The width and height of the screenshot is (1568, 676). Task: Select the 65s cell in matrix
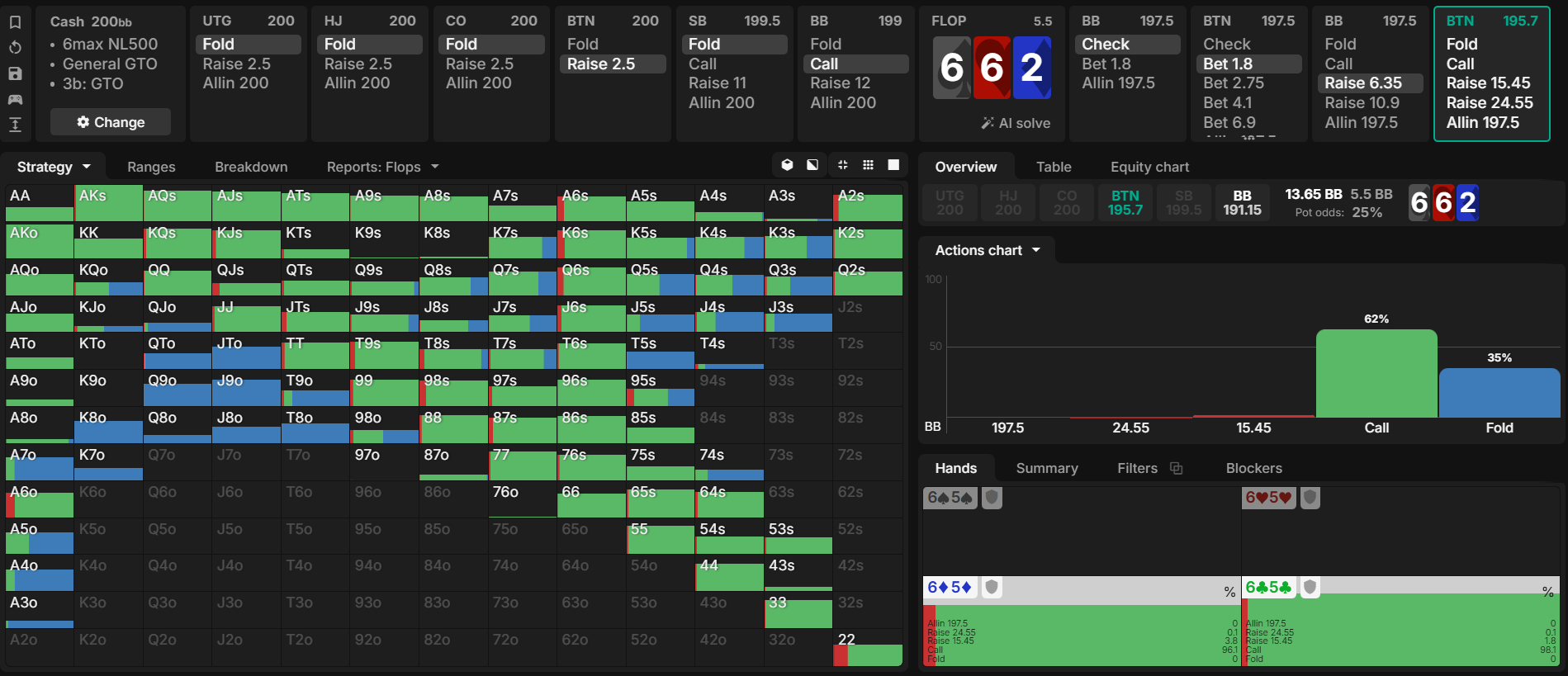tap(661, 499)
